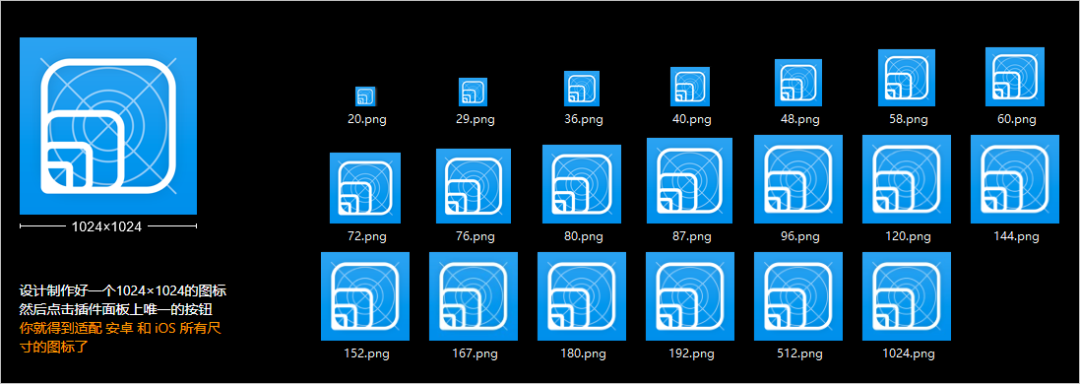Screen dimensions: 1080x384
Task: Click the large 1024×1024 source icon
Action: coord(108,126)
